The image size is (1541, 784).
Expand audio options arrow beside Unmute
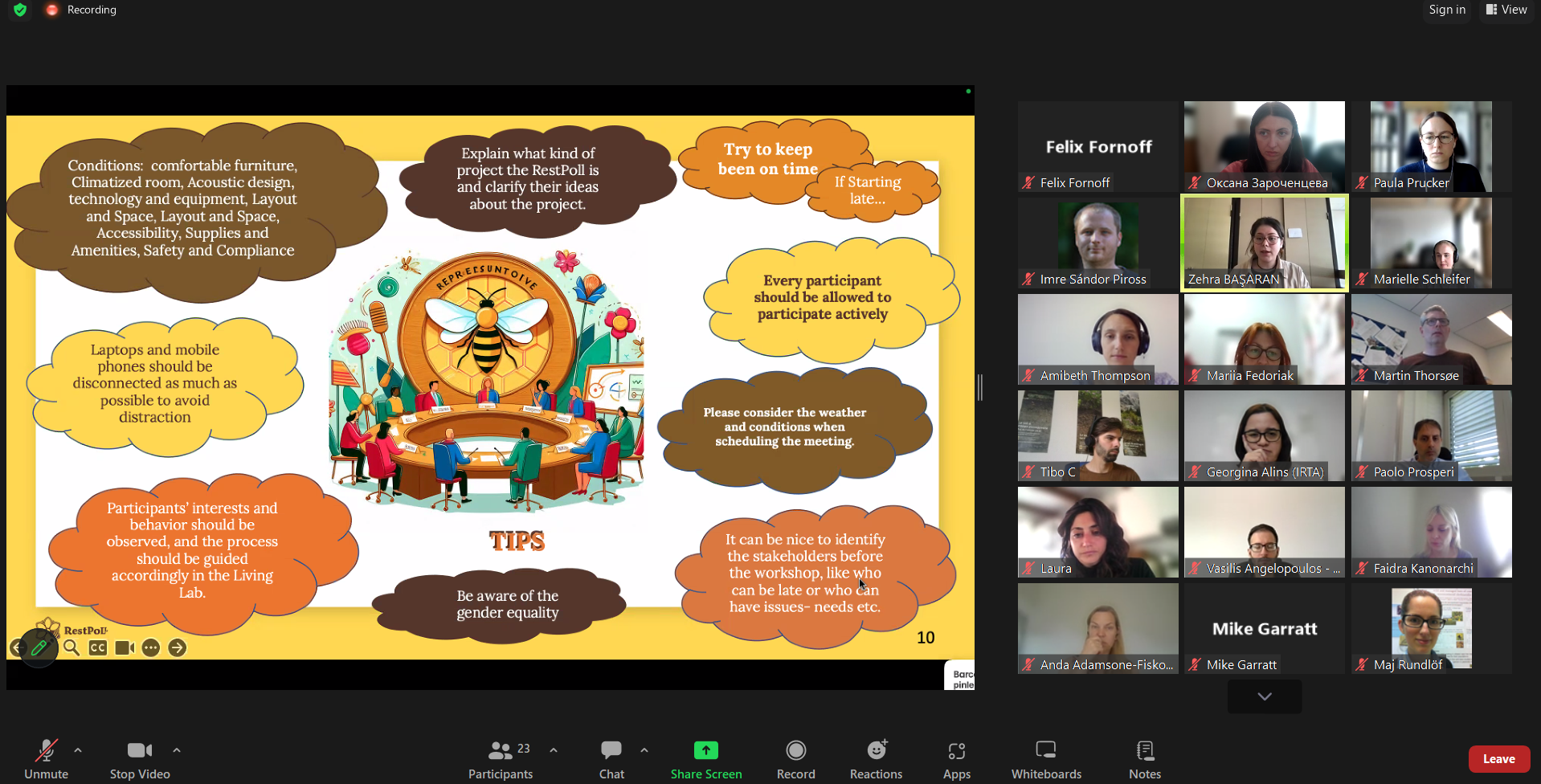pyautogui.click(x=78, y=750)
